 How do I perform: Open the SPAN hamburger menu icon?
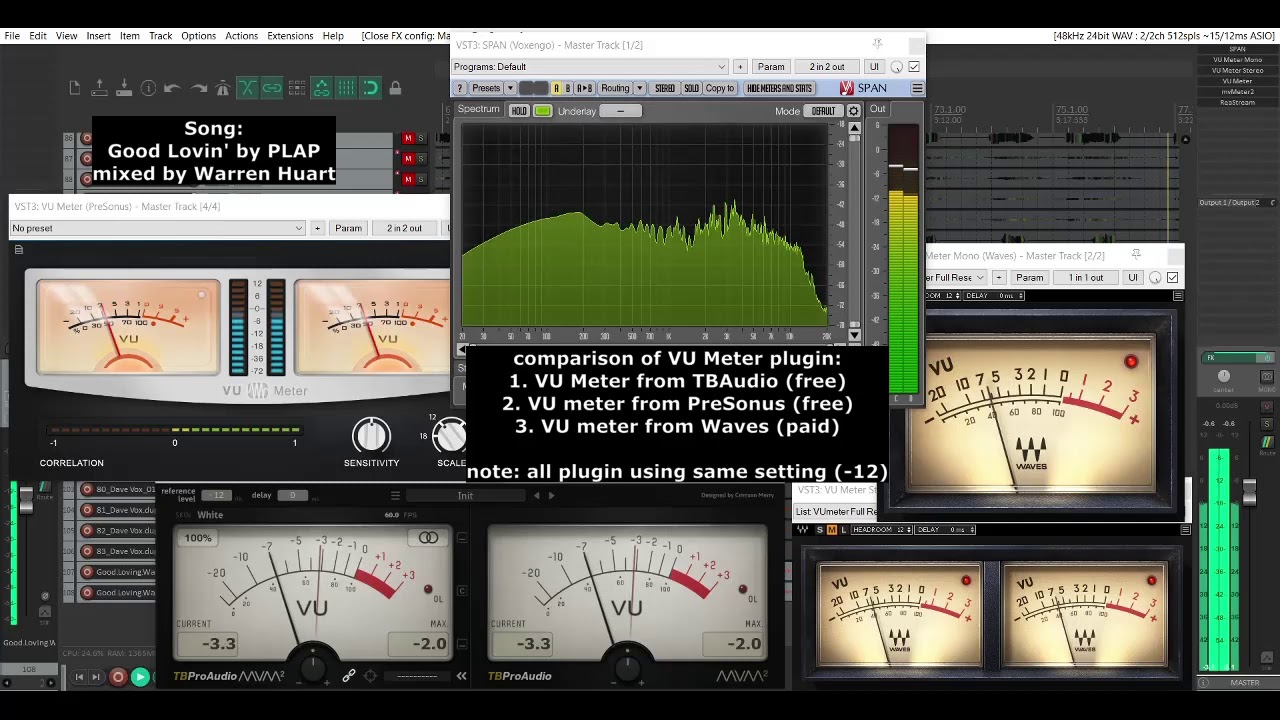(x=917, y=88)
